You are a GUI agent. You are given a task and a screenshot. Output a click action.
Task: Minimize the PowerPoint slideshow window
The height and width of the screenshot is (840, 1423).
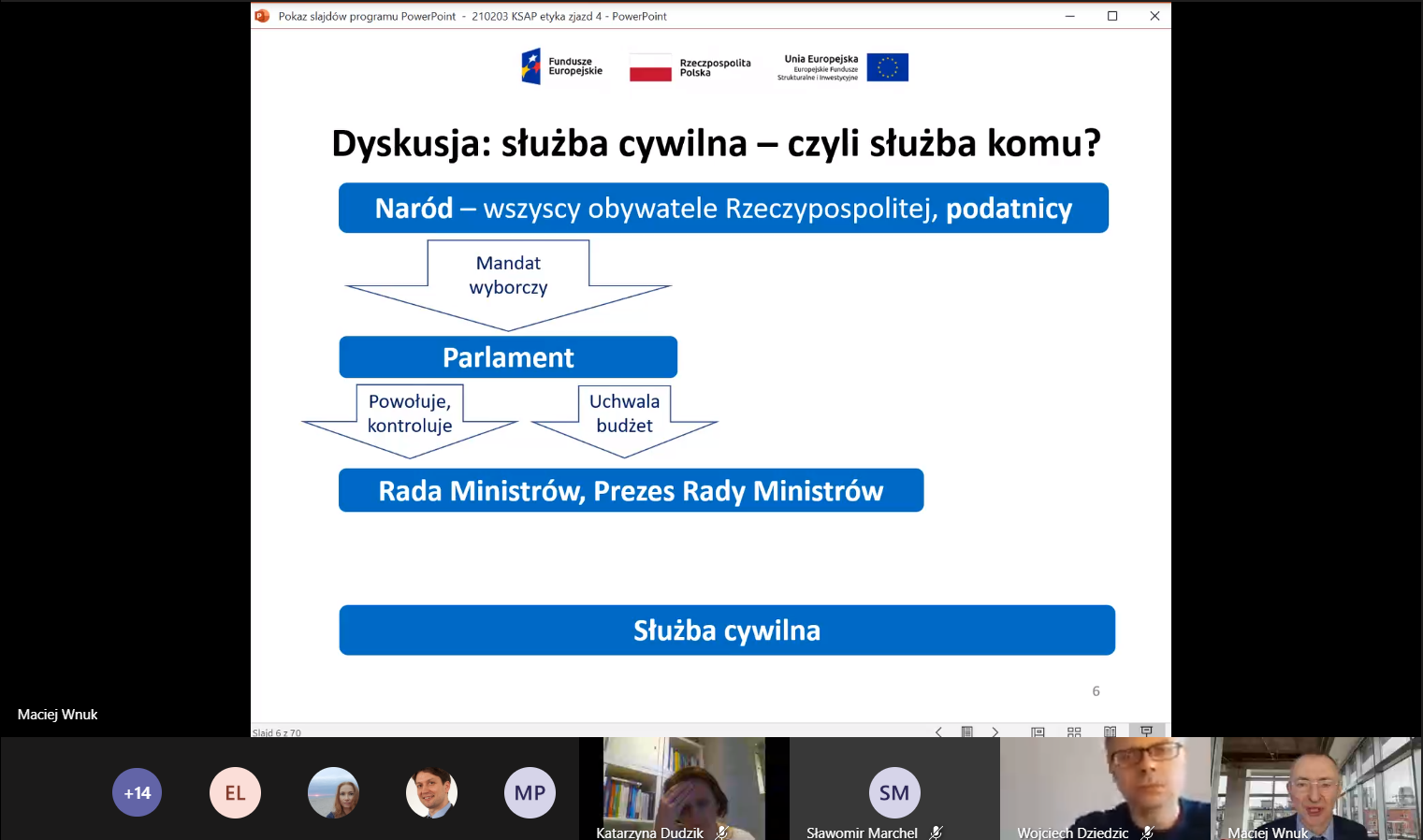coord(1069,16)
